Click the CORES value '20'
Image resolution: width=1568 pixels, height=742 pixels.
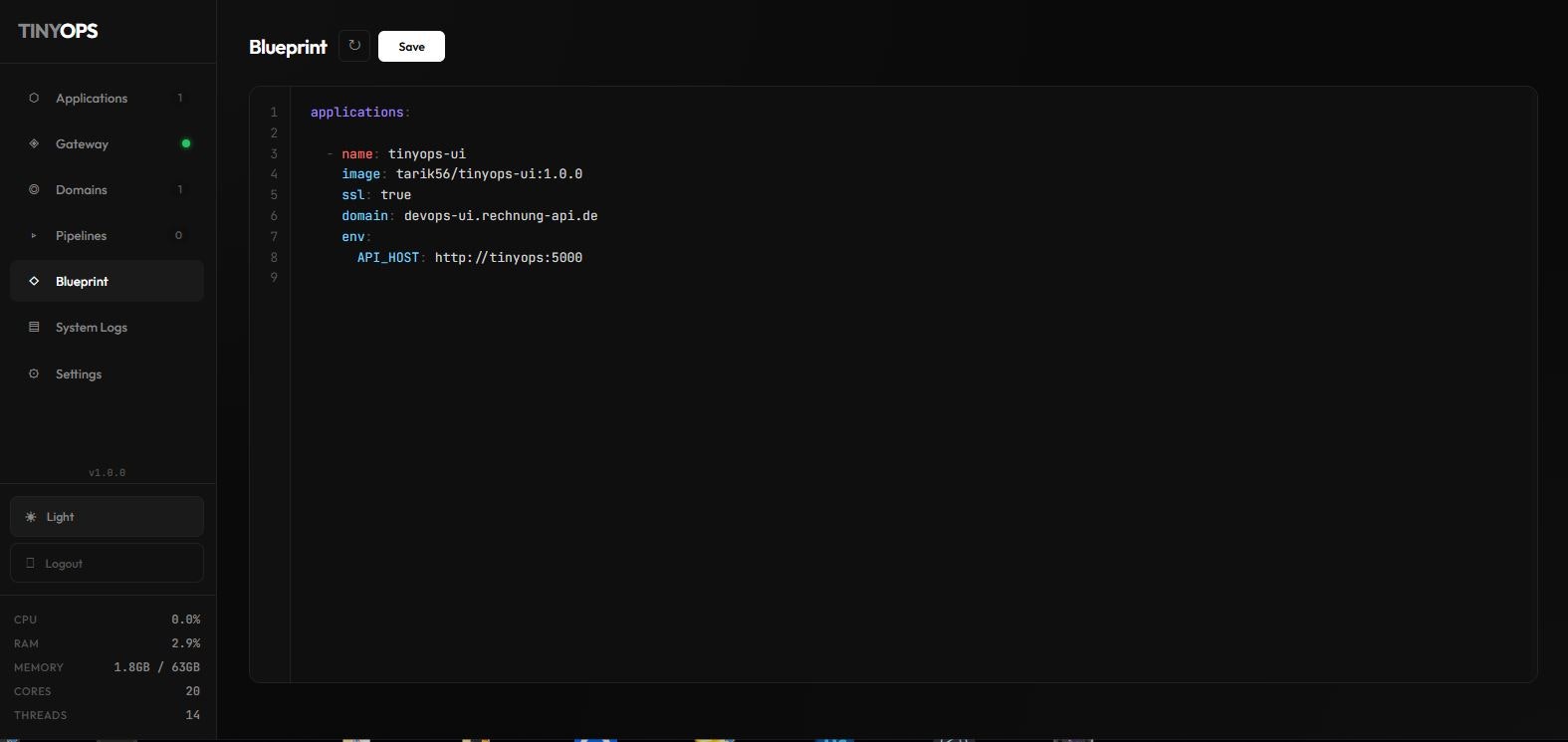point(193,691)
